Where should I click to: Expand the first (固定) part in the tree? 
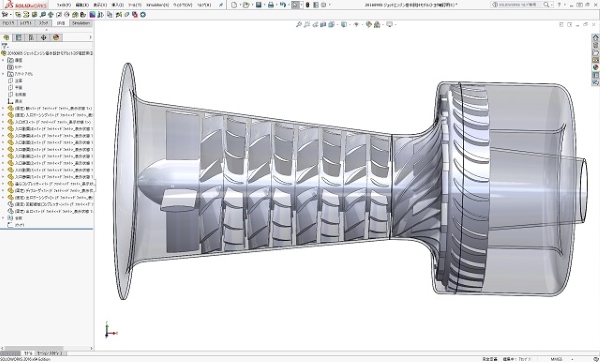pyautogui.click(x=3, y=108)
